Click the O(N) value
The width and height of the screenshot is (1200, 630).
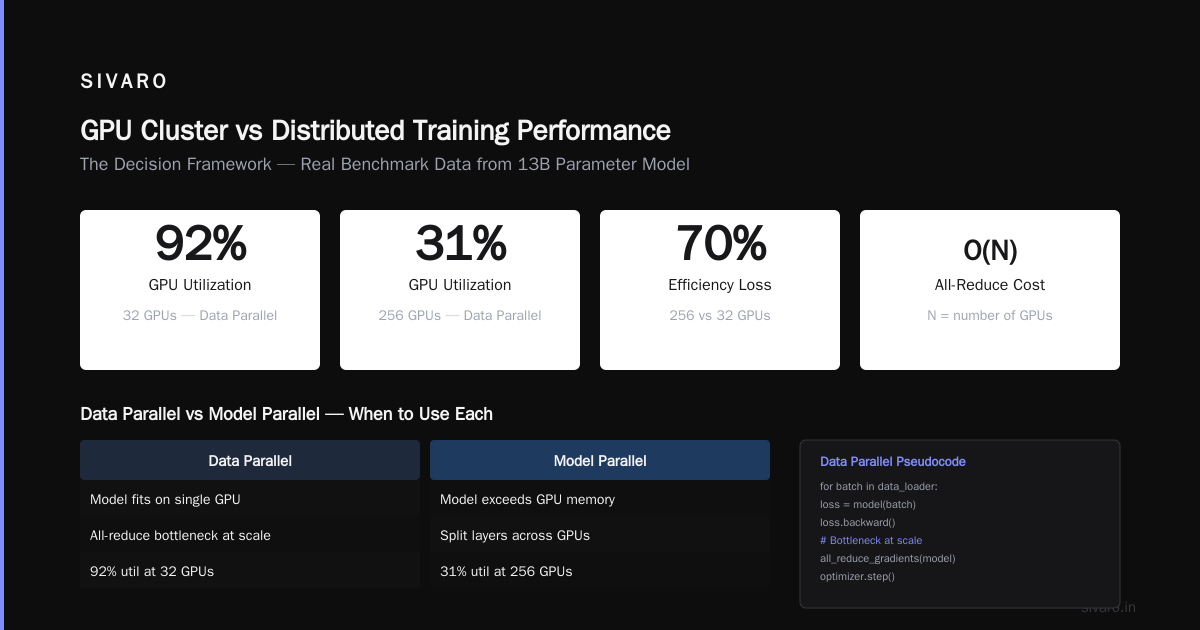click(x=990, y=250)
